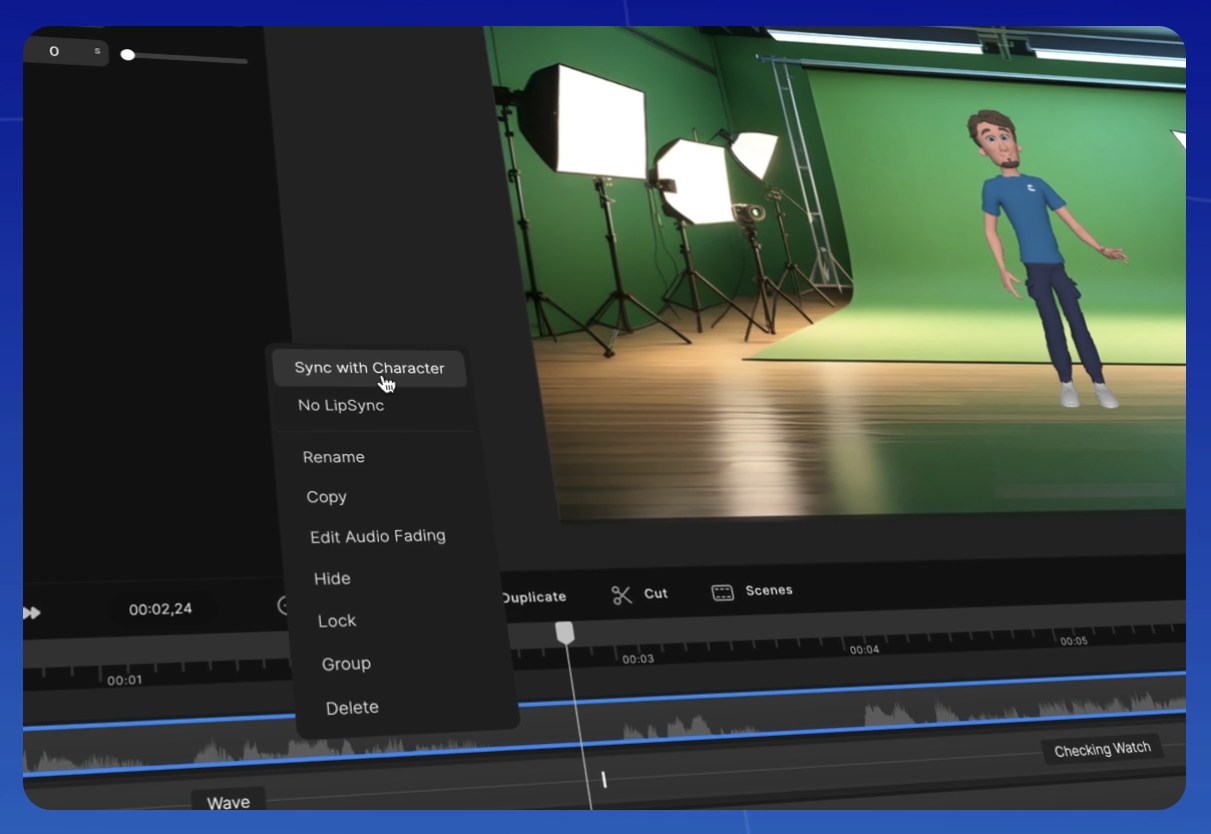
Task: Choose Sync with Character from context menu
Action: (369, 368)
